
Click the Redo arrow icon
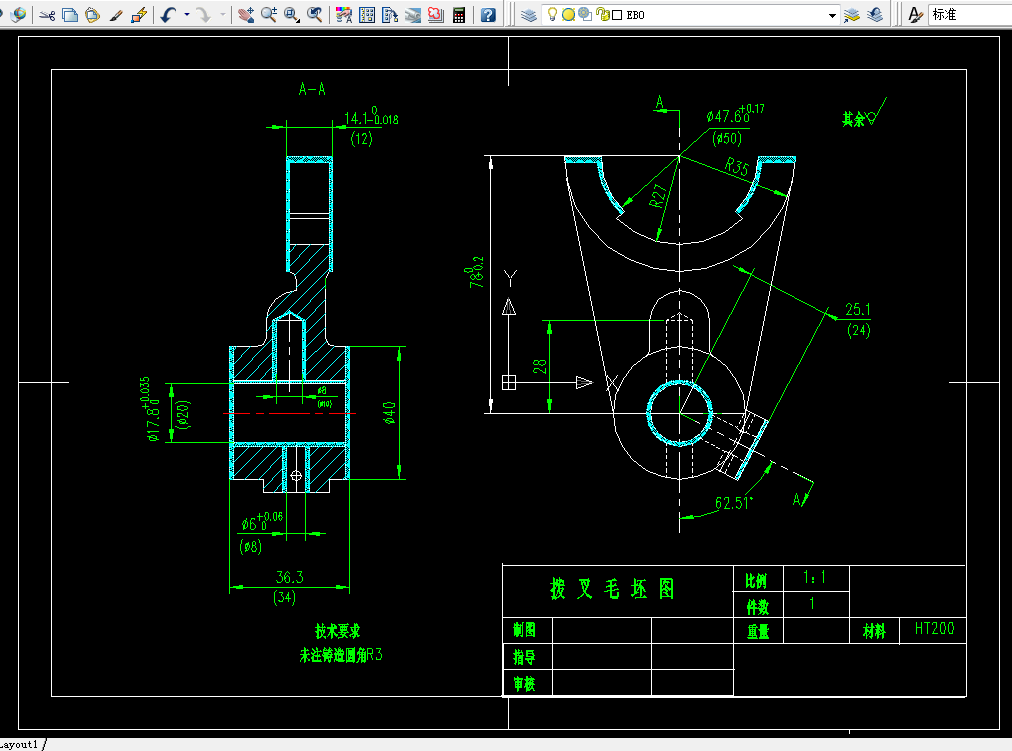pos(204,15)
